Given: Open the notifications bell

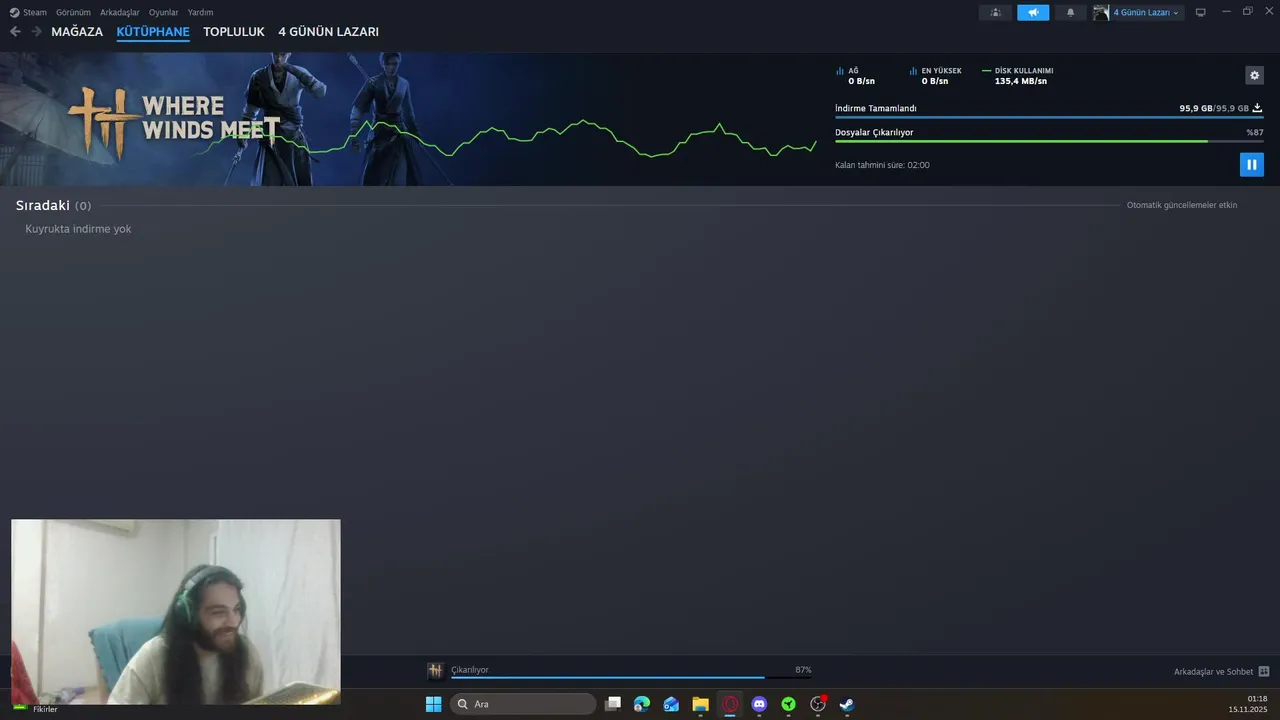Looking at the screenshot, I should coord(1070,12).
